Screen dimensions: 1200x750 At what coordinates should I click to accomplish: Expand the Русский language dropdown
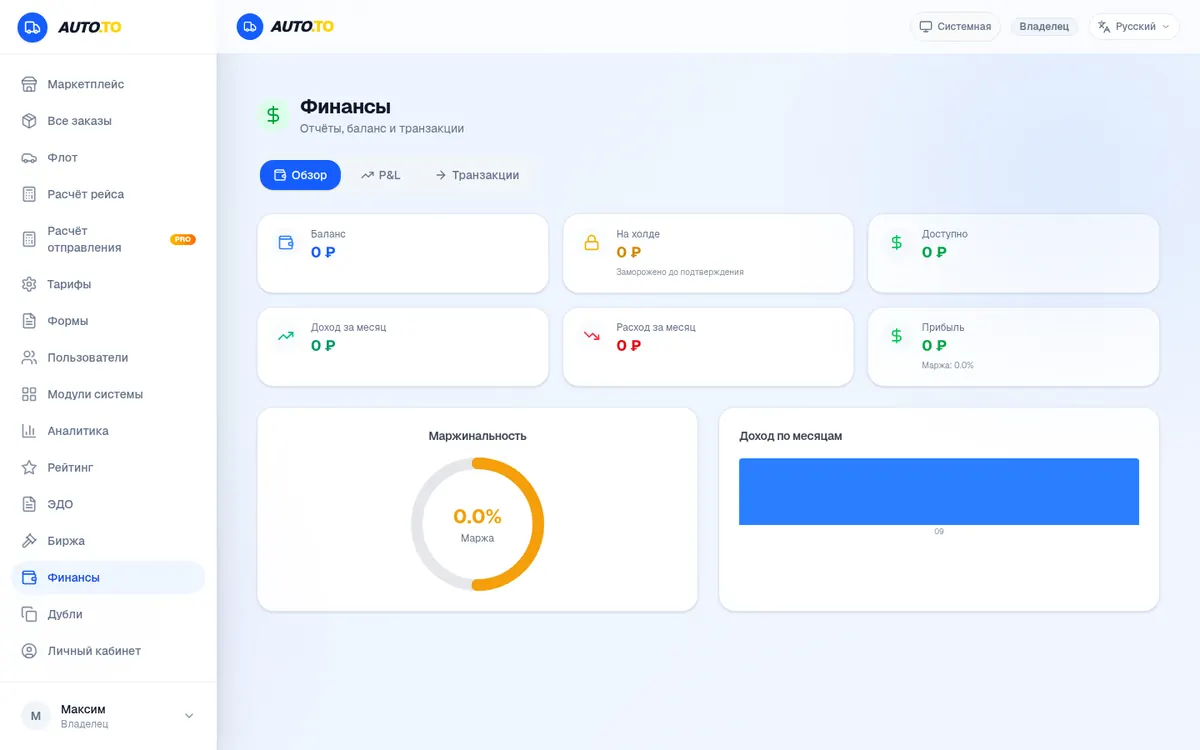(1135, 26)
